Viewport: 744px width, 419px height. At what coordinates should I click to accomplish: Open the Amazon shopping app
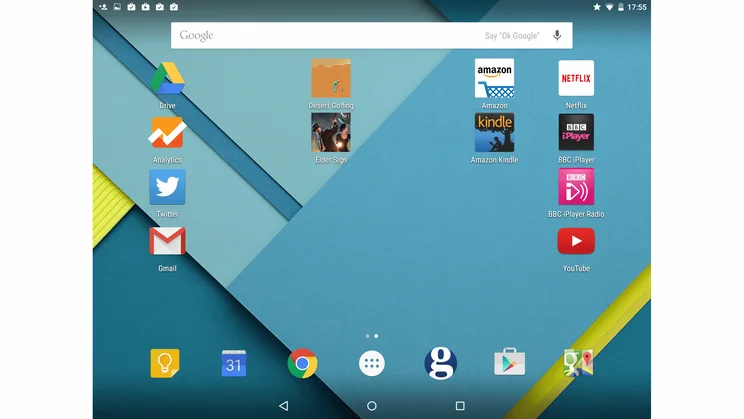tap(494, 78)
